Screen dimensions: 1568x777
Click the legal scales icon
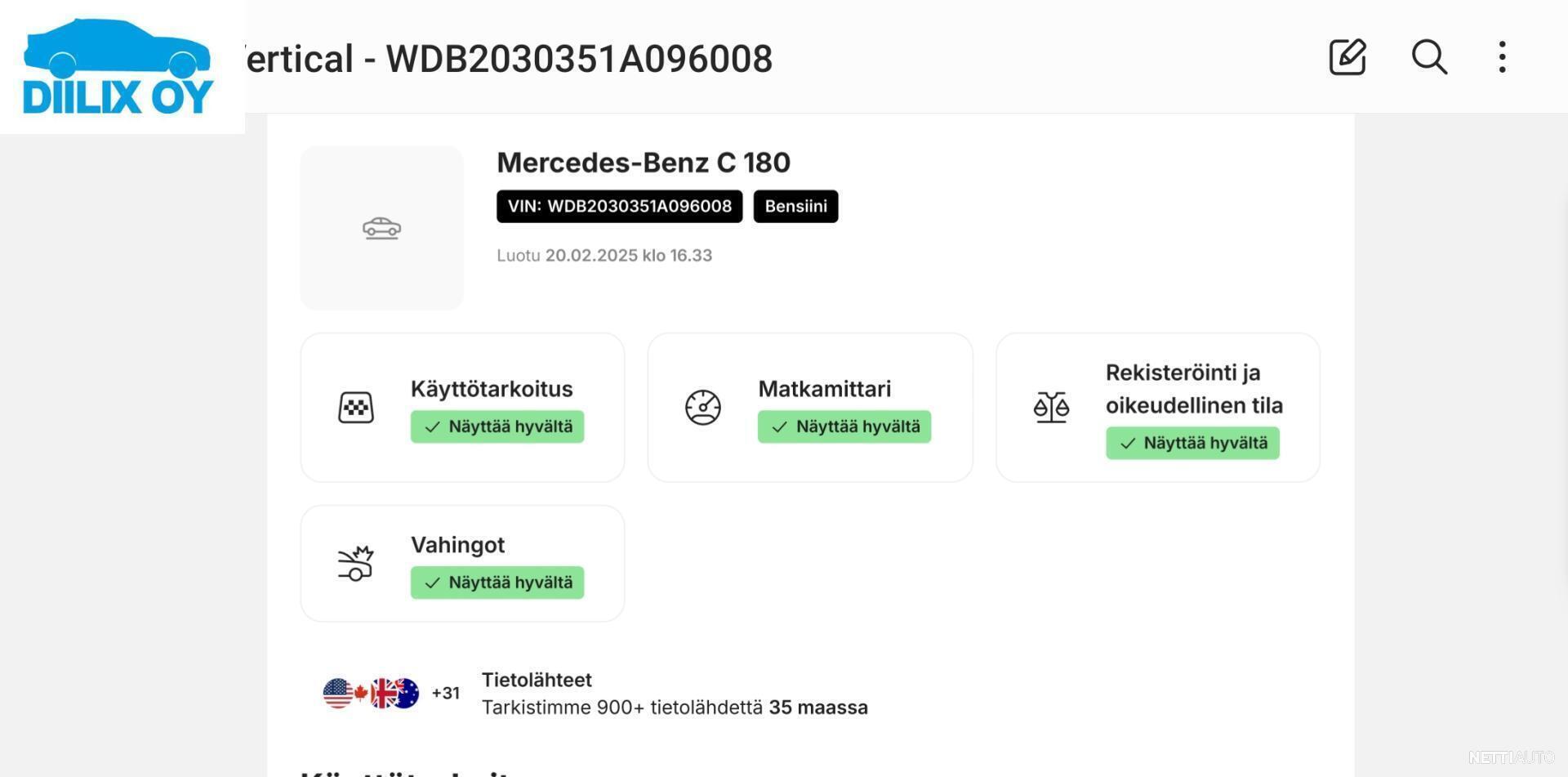pos(1051,407)
